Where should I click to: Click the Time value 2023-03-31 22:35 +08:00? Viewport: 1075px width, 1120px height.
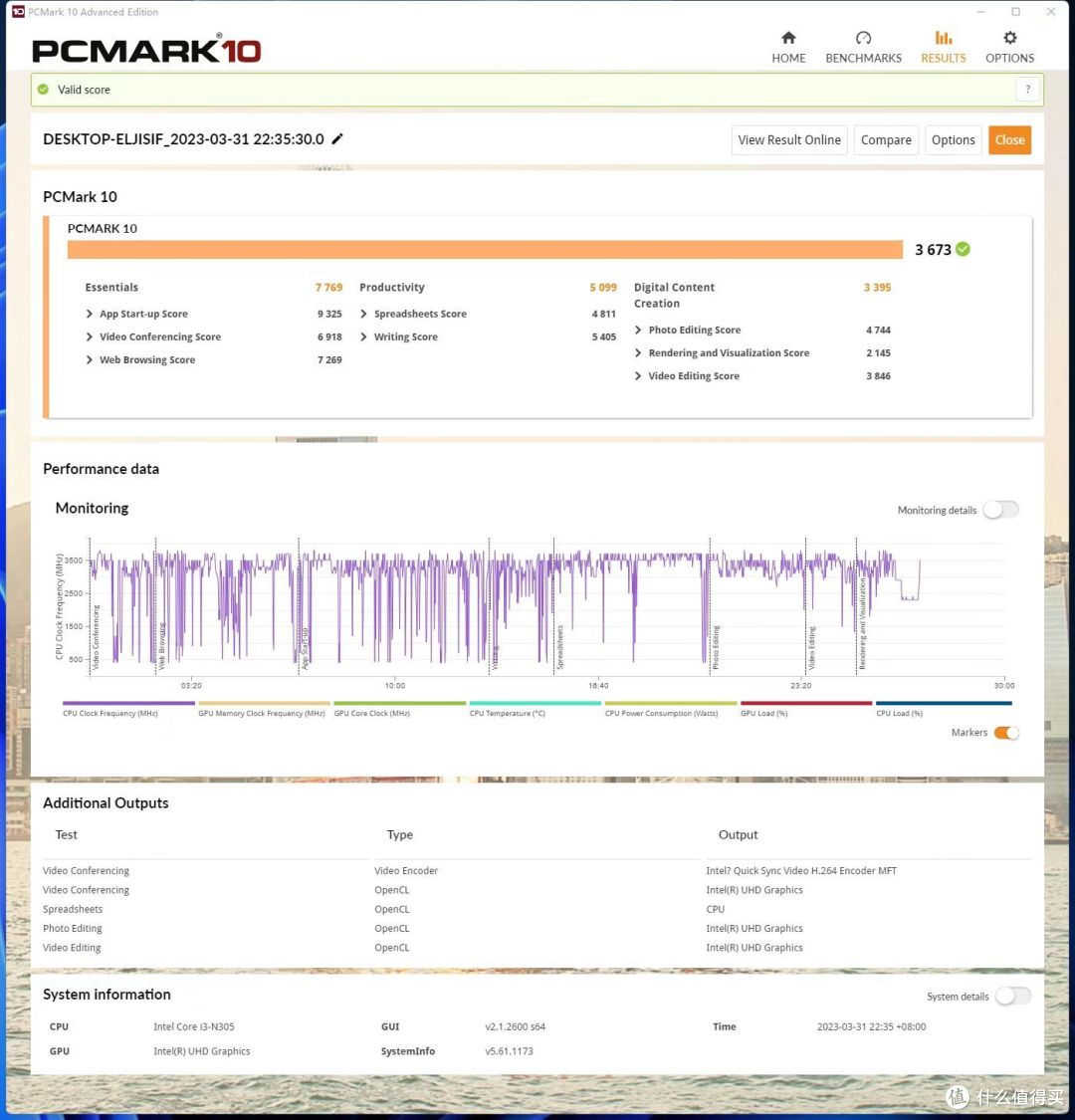[x=871, y=1026]
